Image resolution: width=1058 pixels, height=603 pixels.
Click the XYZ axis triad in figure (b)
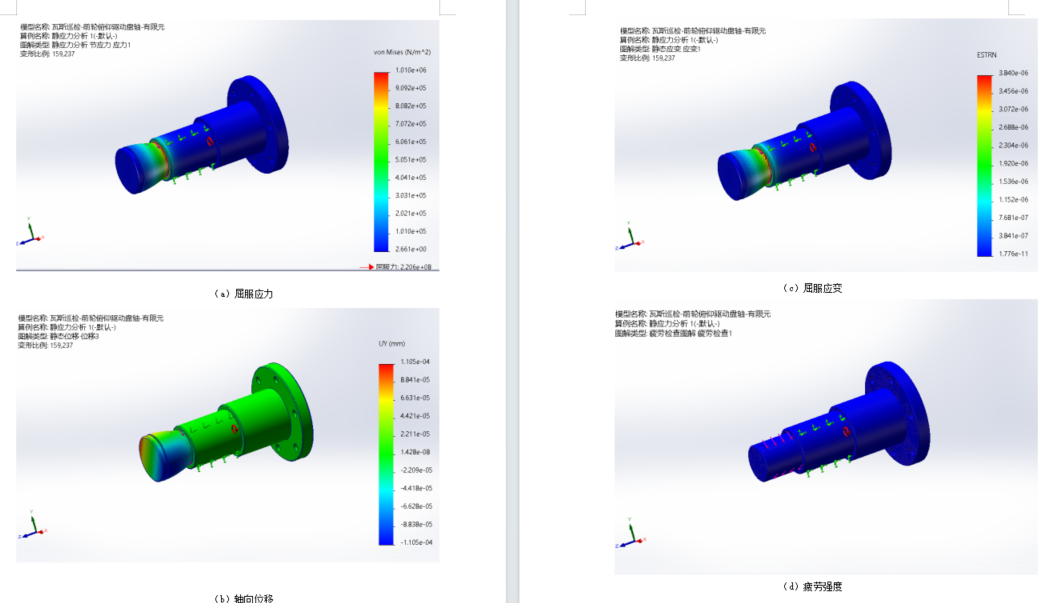coord(32,525)
